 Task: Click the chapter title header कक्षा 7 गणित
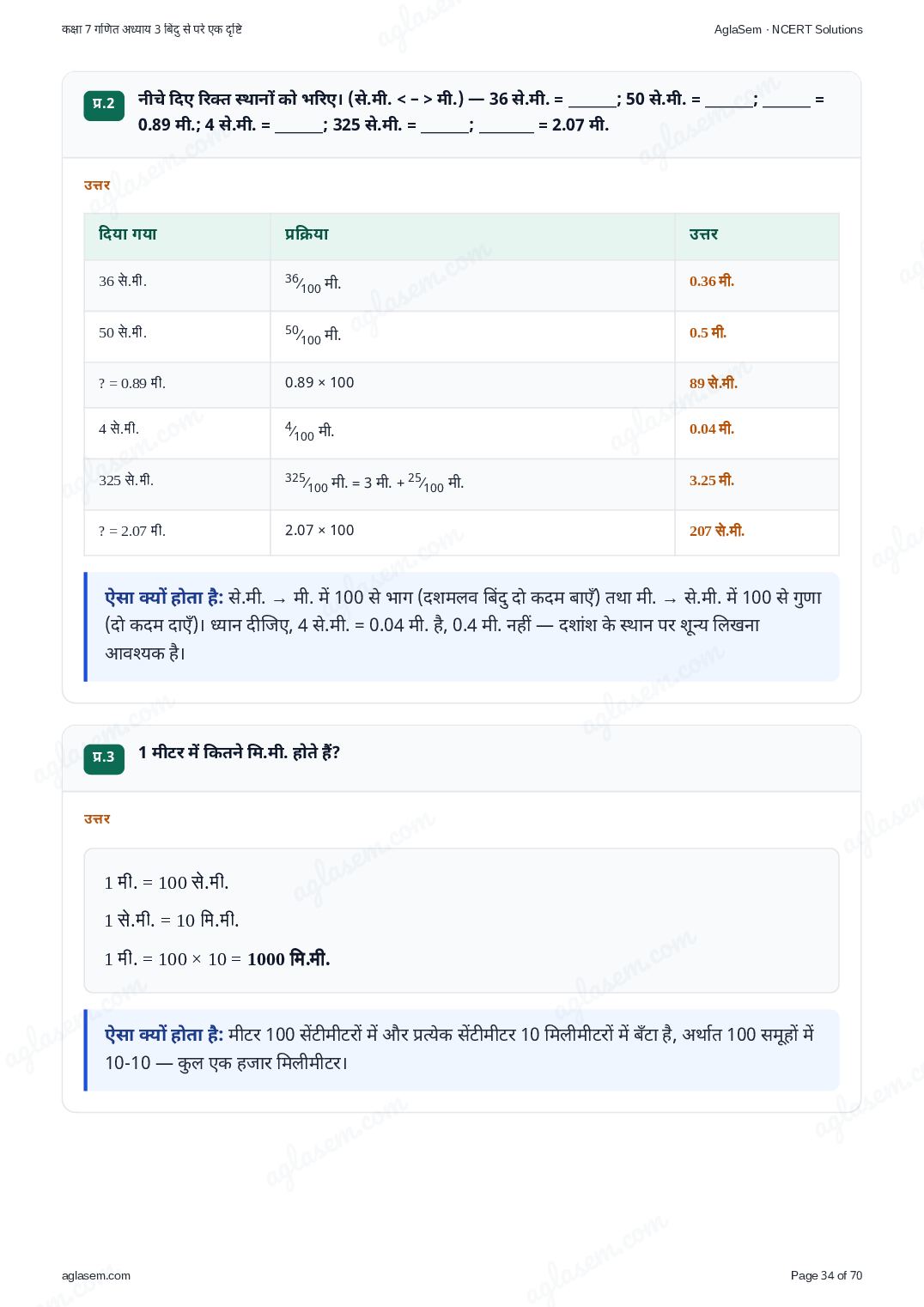click(151, 29)
